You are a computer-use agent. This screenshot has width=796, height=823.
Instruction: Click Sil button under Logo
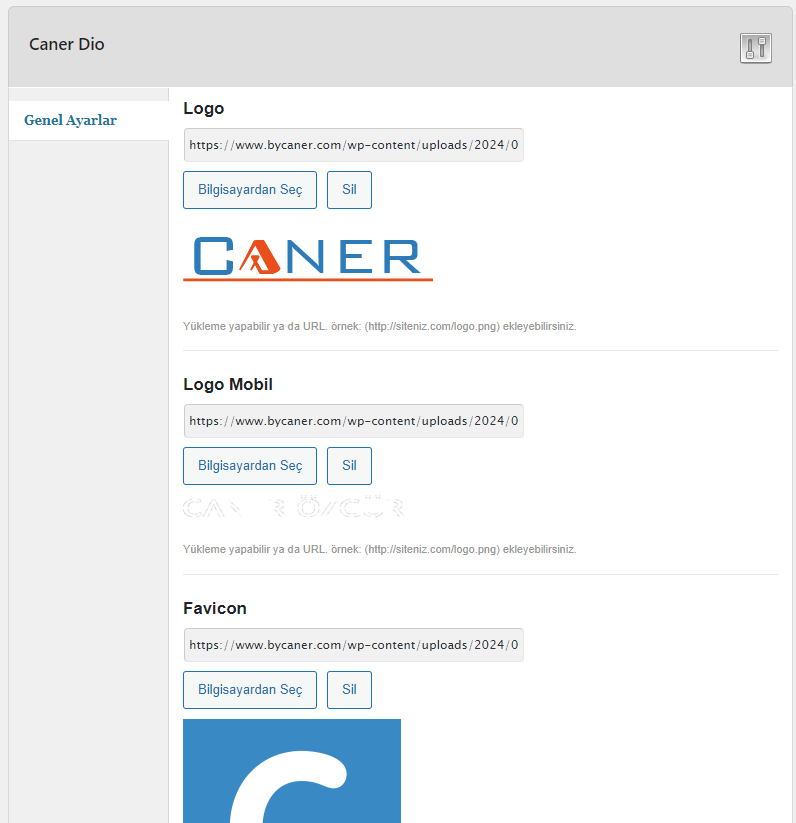click(x=349, y=190)
